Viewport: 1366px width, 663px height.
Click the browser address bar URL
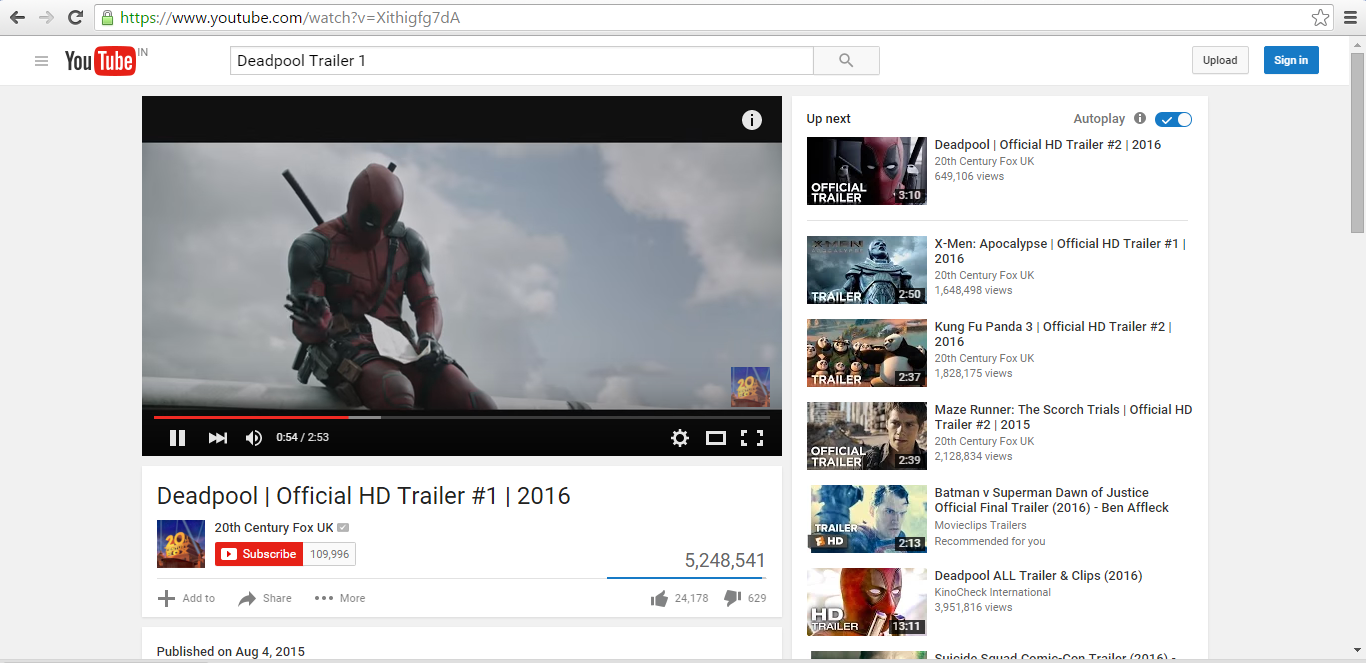(290, 18)
